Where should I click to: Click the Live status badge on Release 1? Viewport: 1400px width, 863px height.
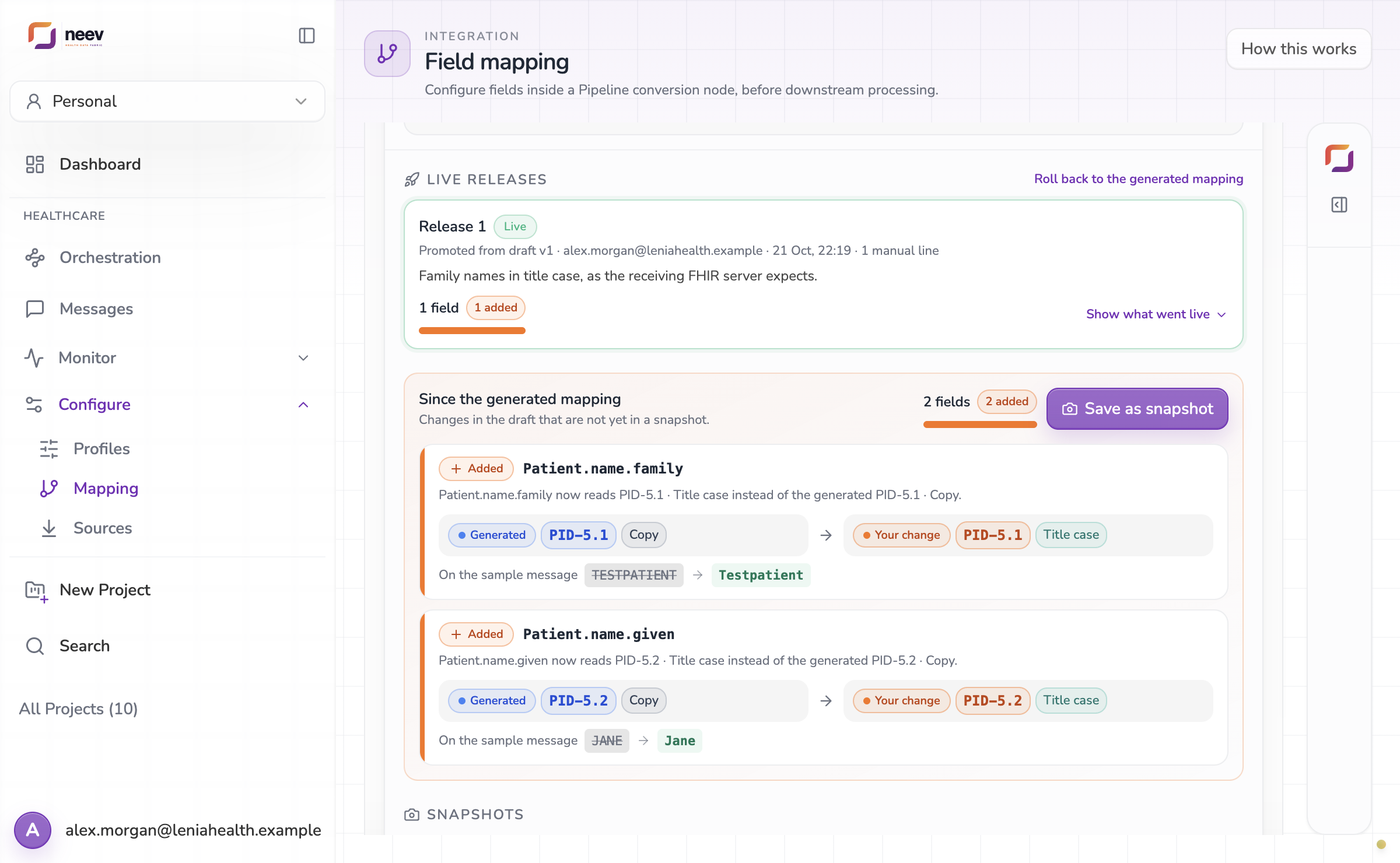[x=515, y=227]
